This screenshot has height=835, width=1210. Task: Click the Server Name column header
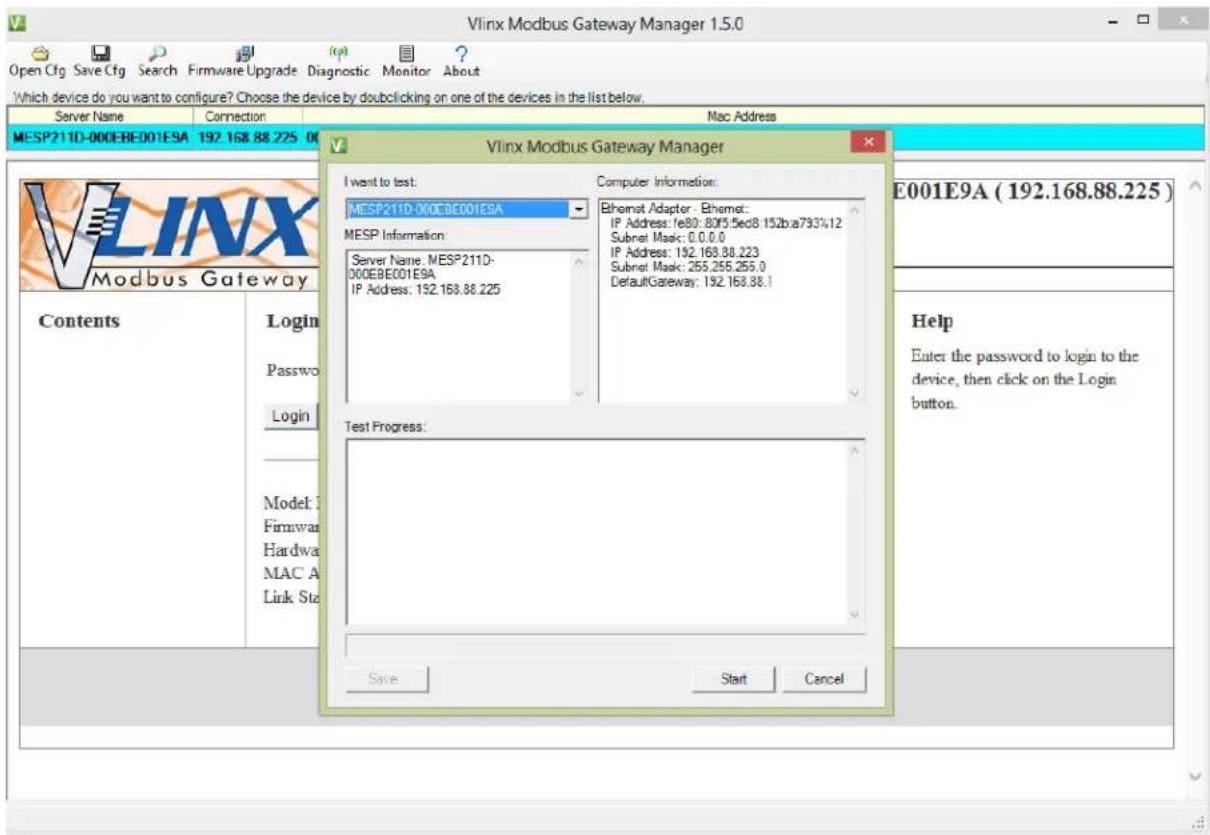88,117
